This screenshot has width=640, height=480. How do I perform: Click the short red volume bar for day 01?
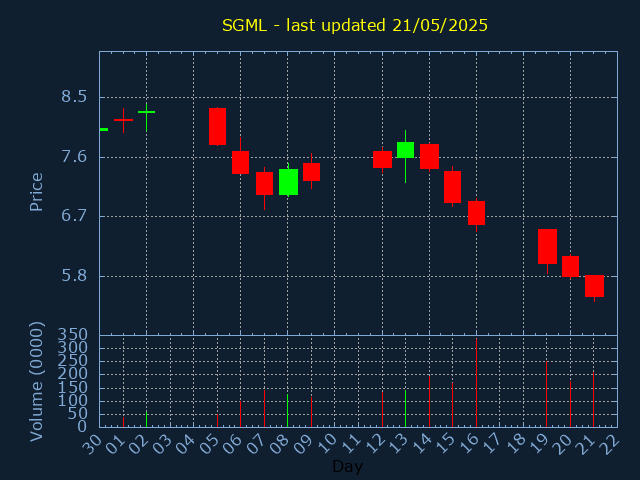coord(123,422)
